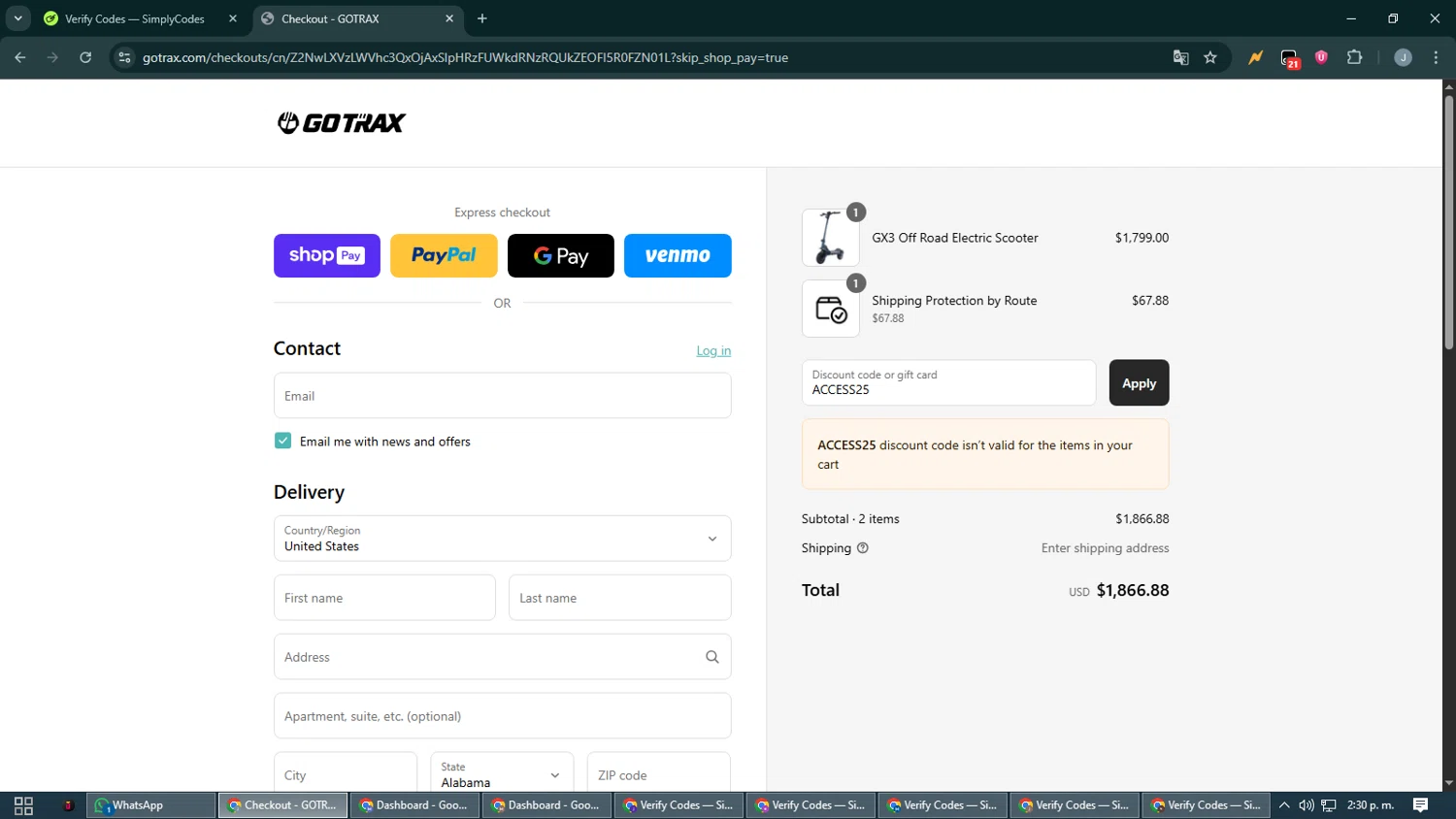Reload the checkout page

[85, 57]
